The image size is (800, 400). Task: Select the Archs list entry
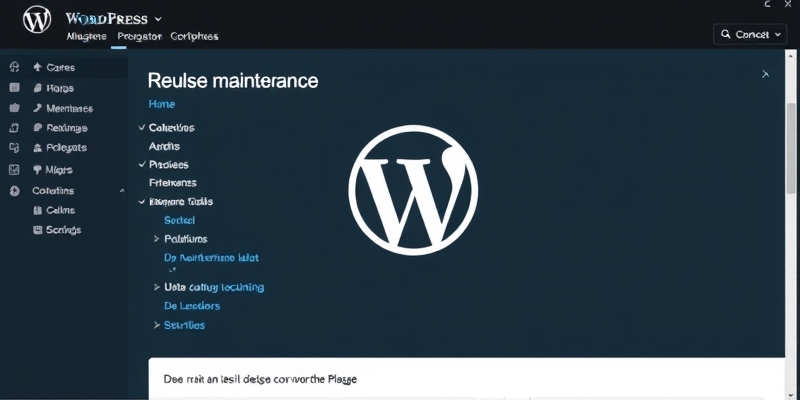pyautogui.click(x=164, y=146)
